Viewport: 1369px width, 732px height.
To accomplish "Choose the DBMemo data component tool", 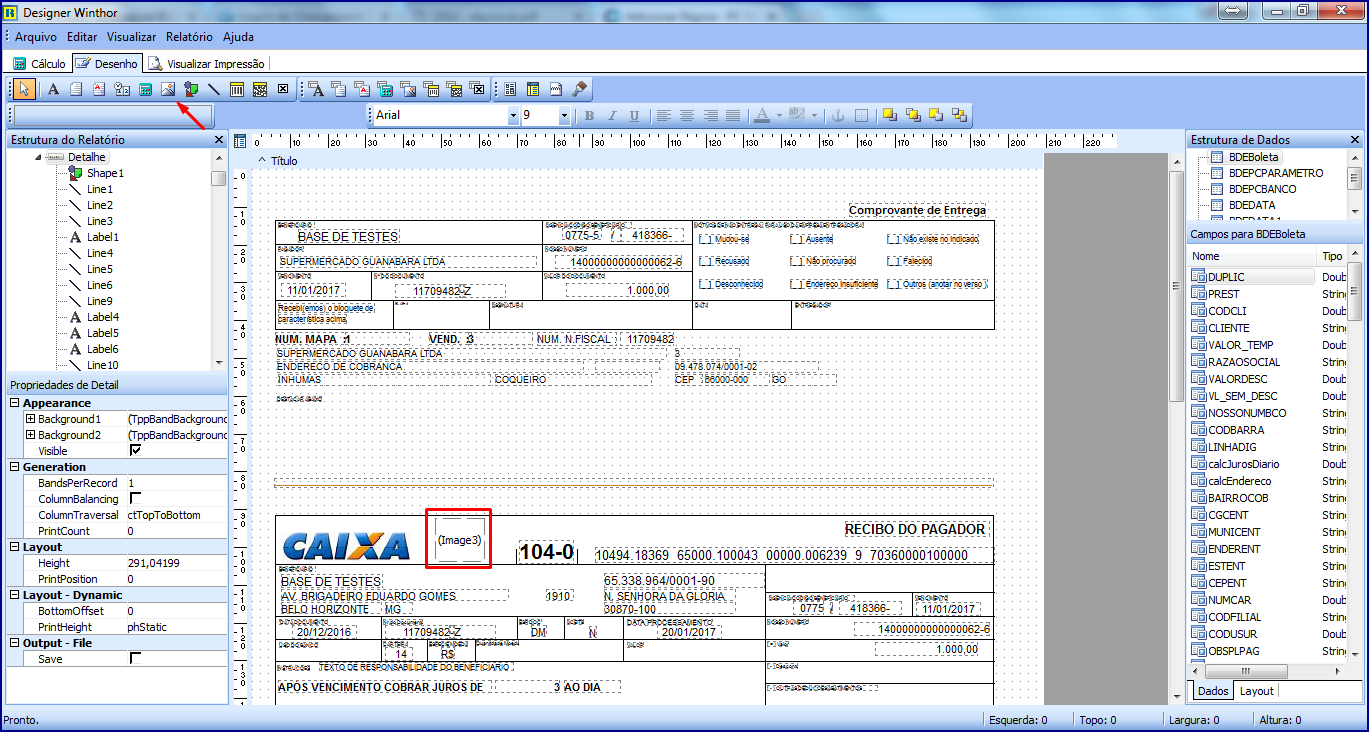I will 339,89.
